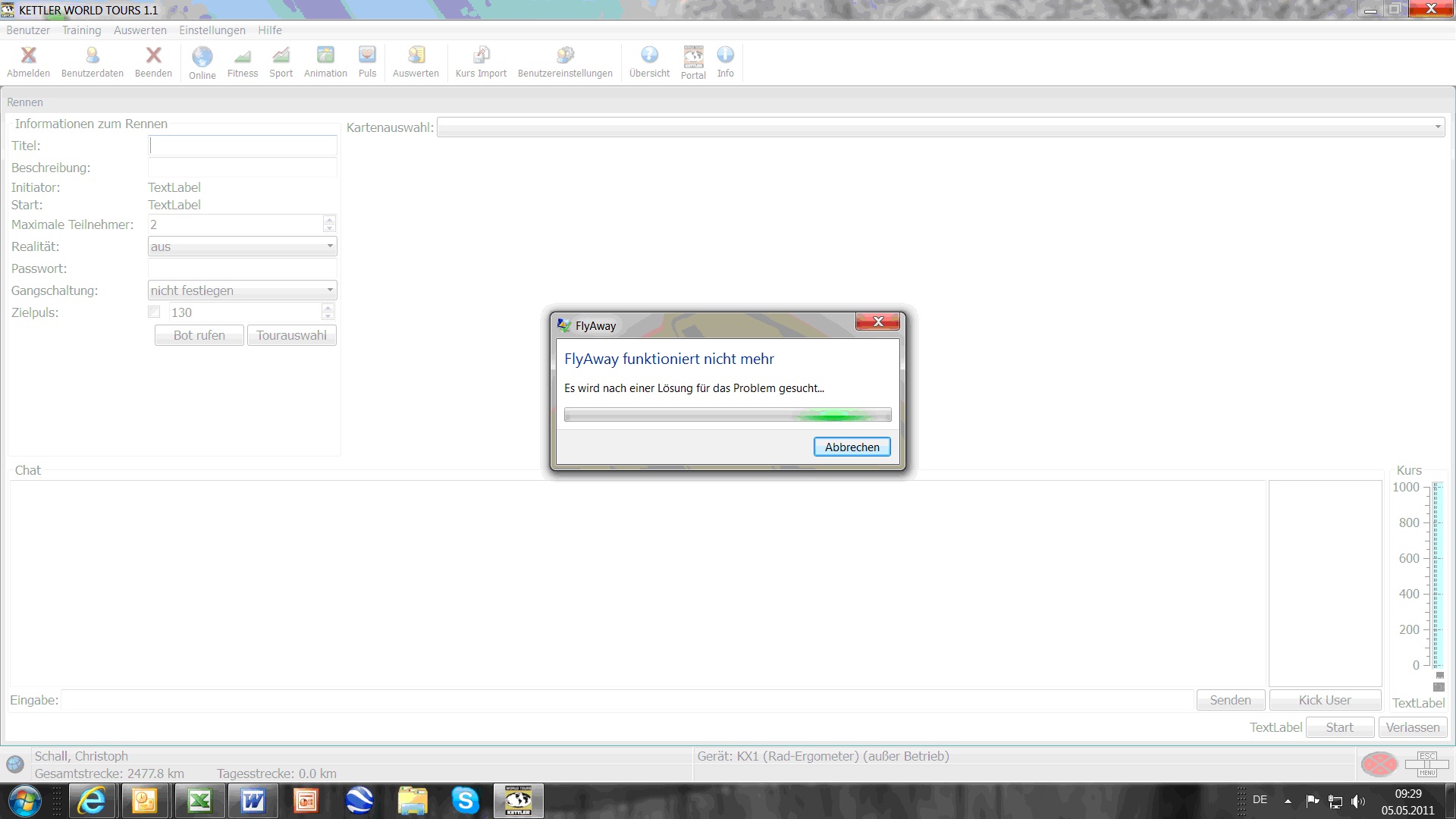The width and height of the screenshot is (1456, 819).
Task: Show hidden tray icons arrow
Action: (x=1288, y=801)
